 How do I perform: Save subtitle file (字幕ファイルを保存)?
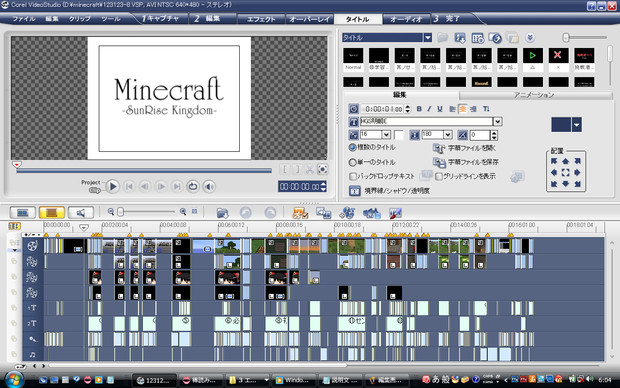pyautogui.click(x=466, y=162)
